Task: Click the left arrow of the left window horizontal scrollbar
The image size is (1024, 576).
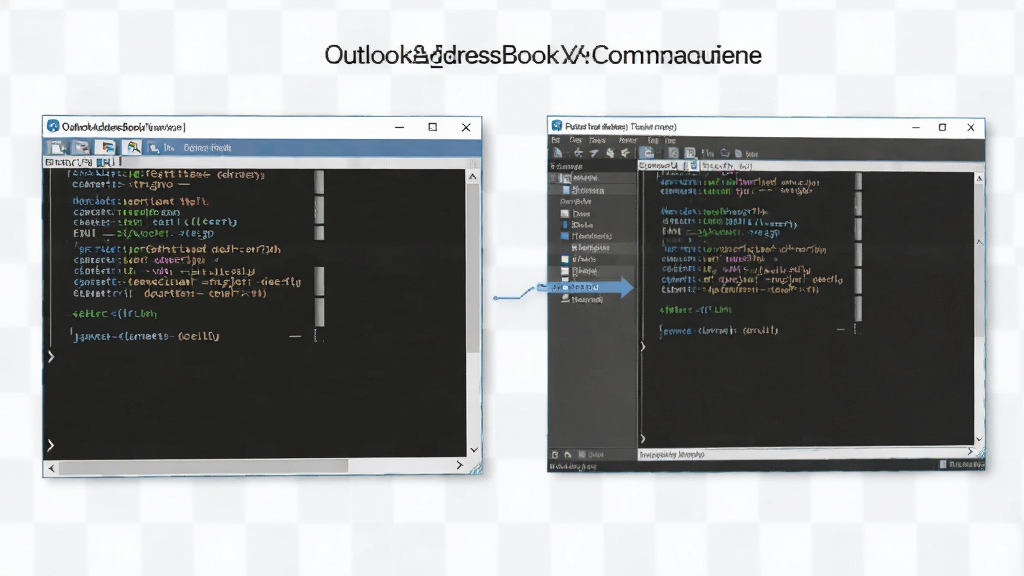Action: point(52,468)
